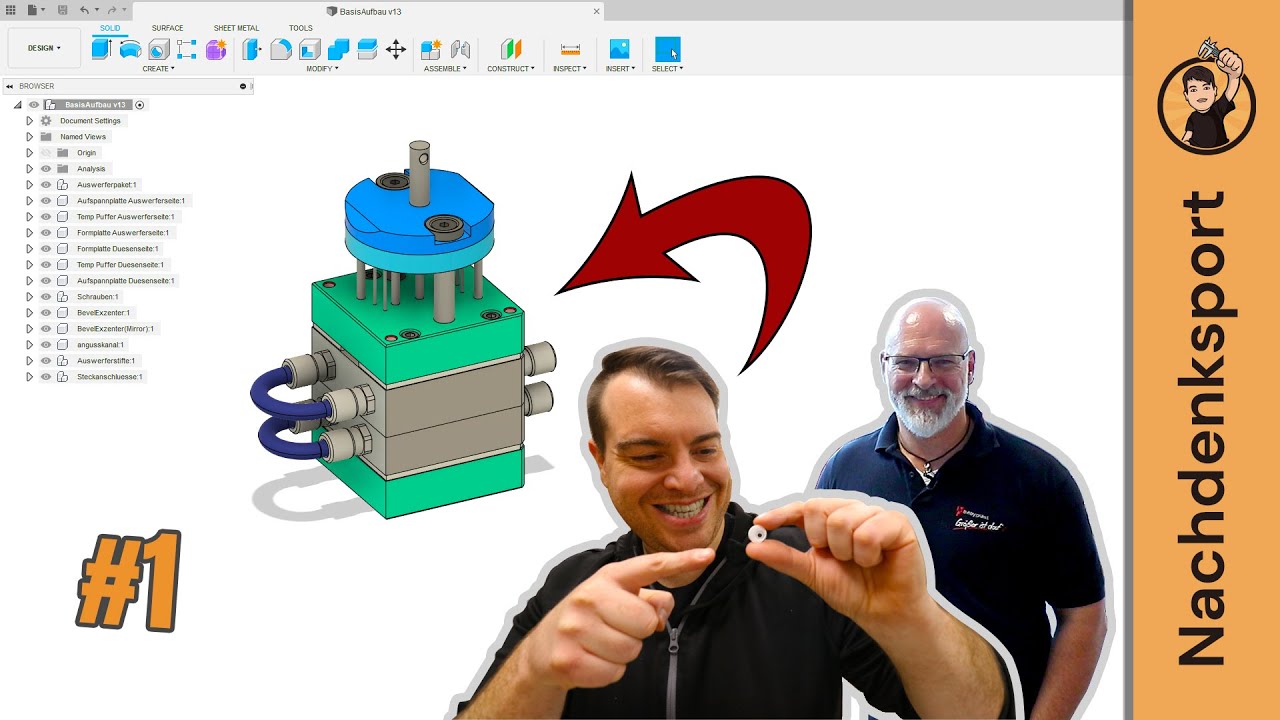1280x720 pixels.
Task: Open the CONSTRUCT dropdown menu
Action: [x=511, y=69]
